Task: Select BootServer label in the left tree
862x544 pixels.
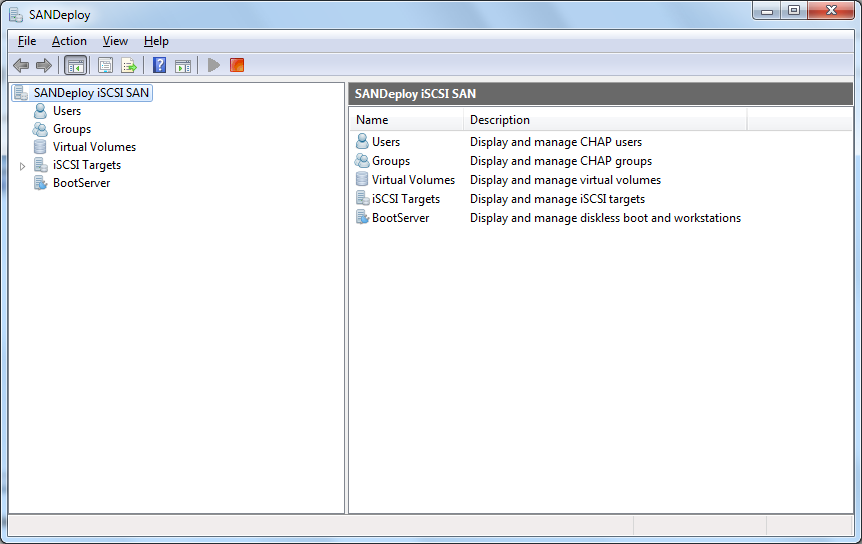Action: click(x=81, y=183)
